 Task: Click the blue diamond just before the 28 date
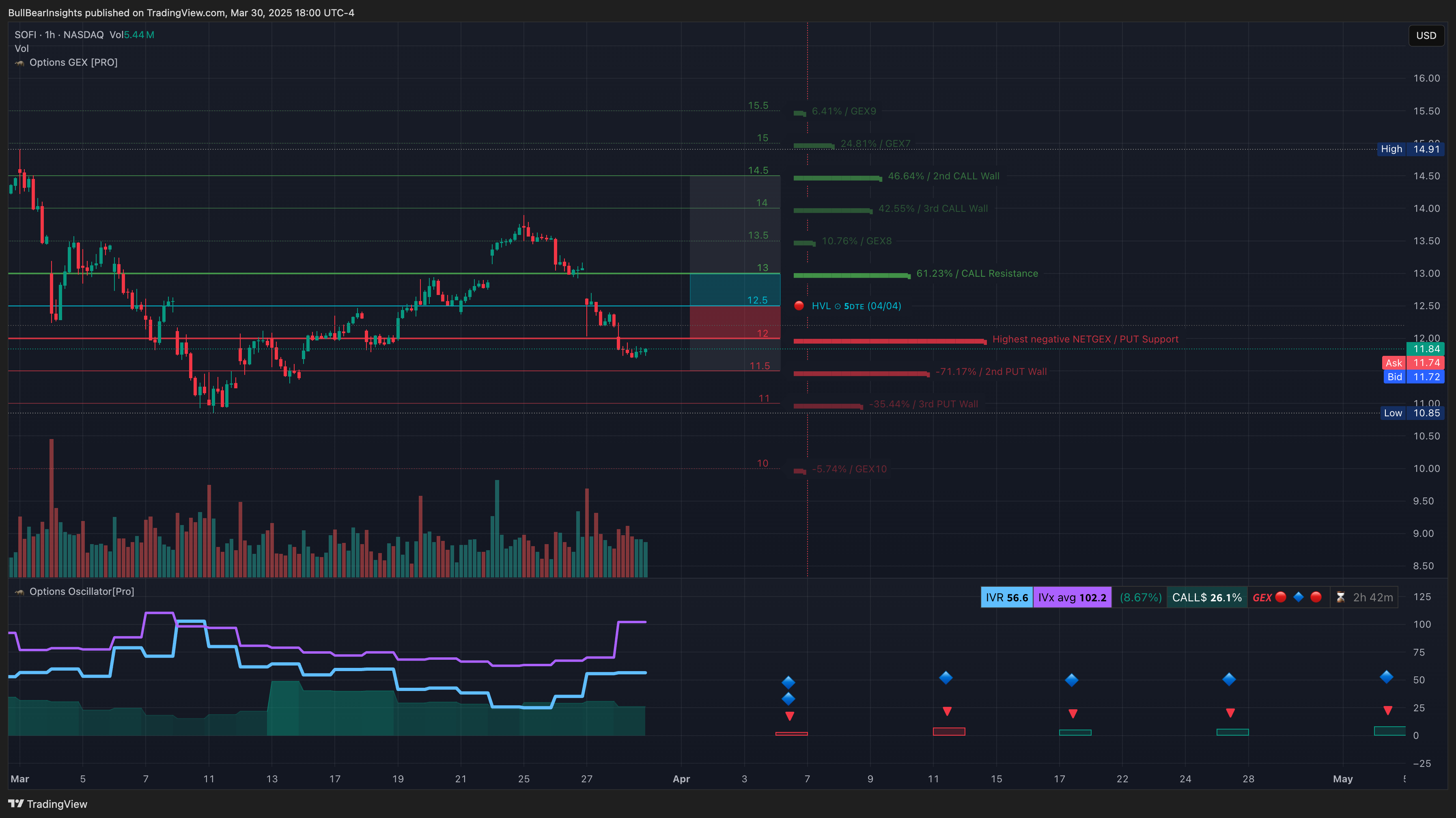click(x=1229, y=679)
